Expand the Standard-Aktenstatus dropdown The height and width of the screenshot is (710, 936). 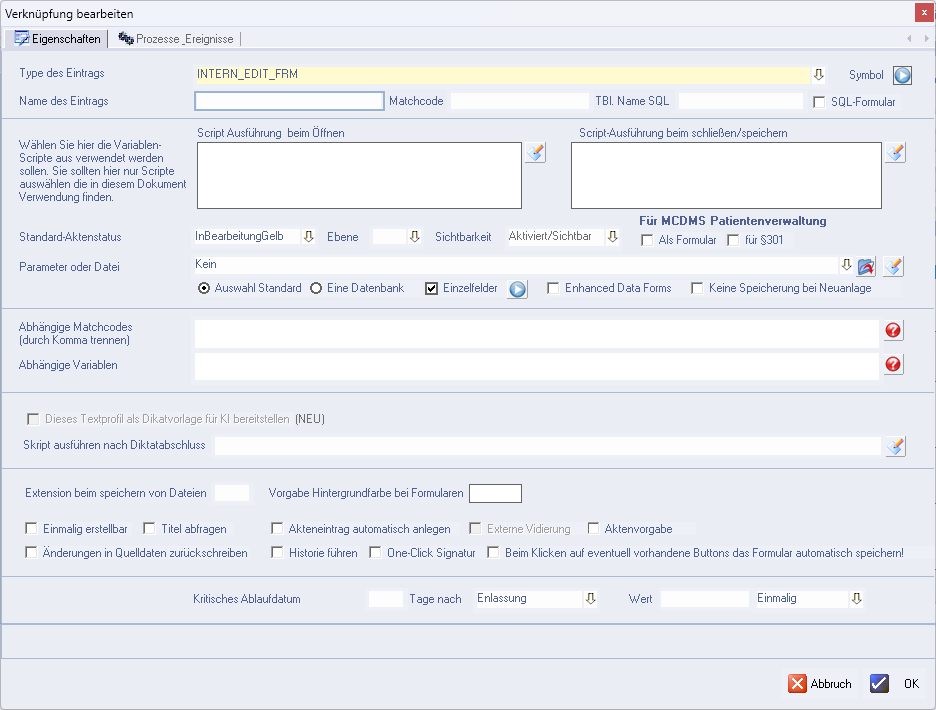[x=308, y=237]
